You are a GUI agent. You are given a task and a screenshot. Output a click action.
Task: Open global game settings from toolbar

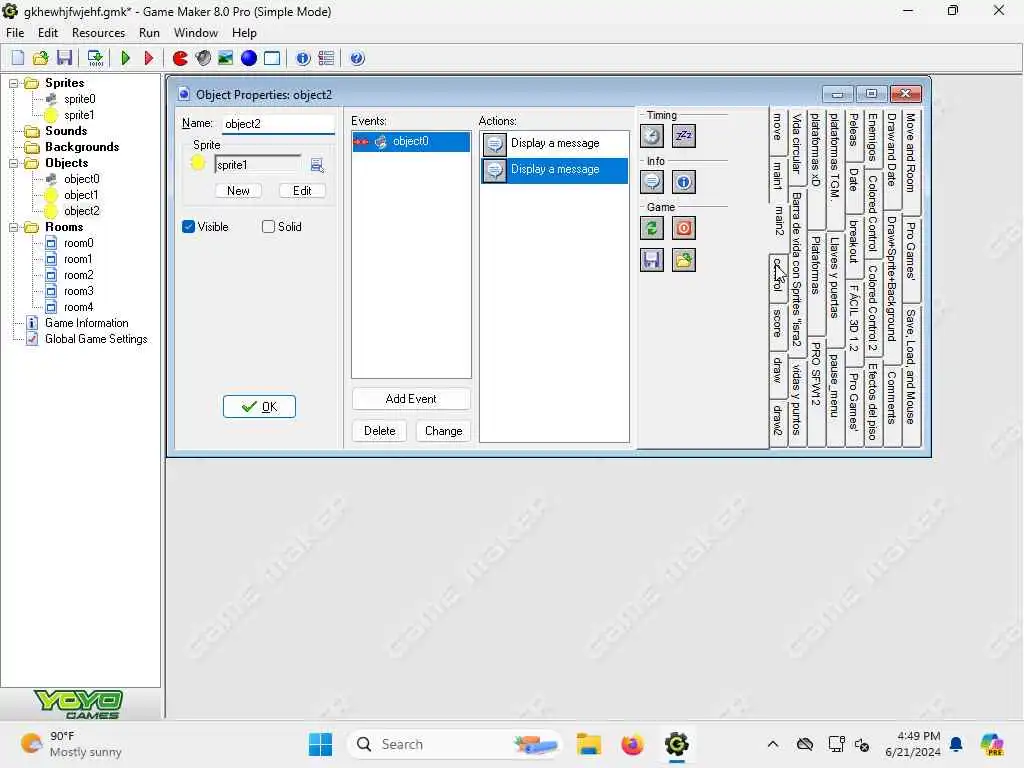point(326,58)
